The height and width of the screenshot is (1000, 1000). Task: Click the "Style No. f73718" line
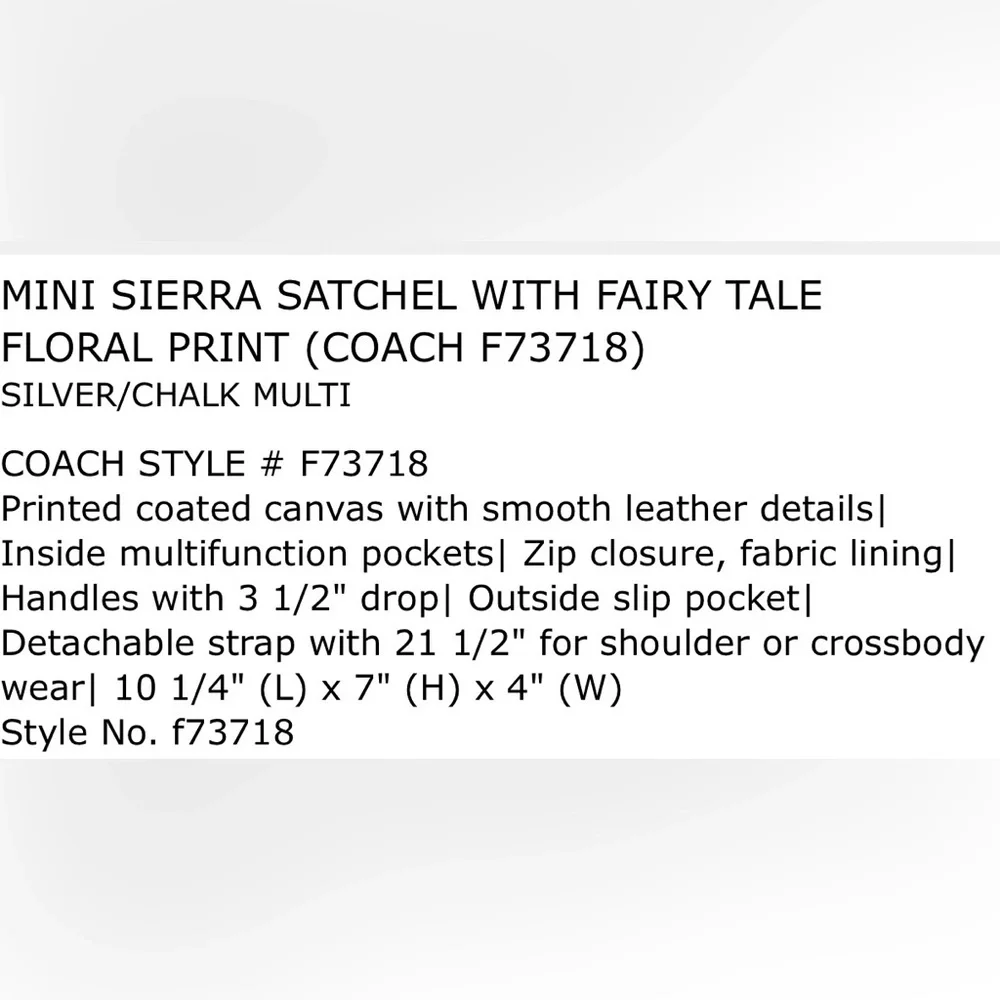tap(147, 733)
